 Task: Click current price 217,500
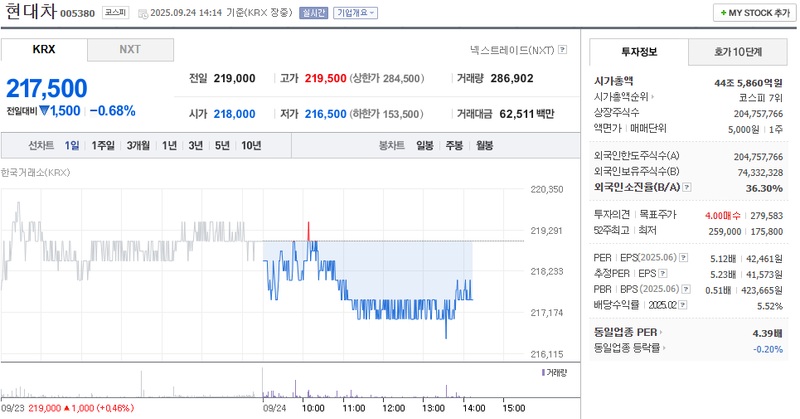(47, 88)
